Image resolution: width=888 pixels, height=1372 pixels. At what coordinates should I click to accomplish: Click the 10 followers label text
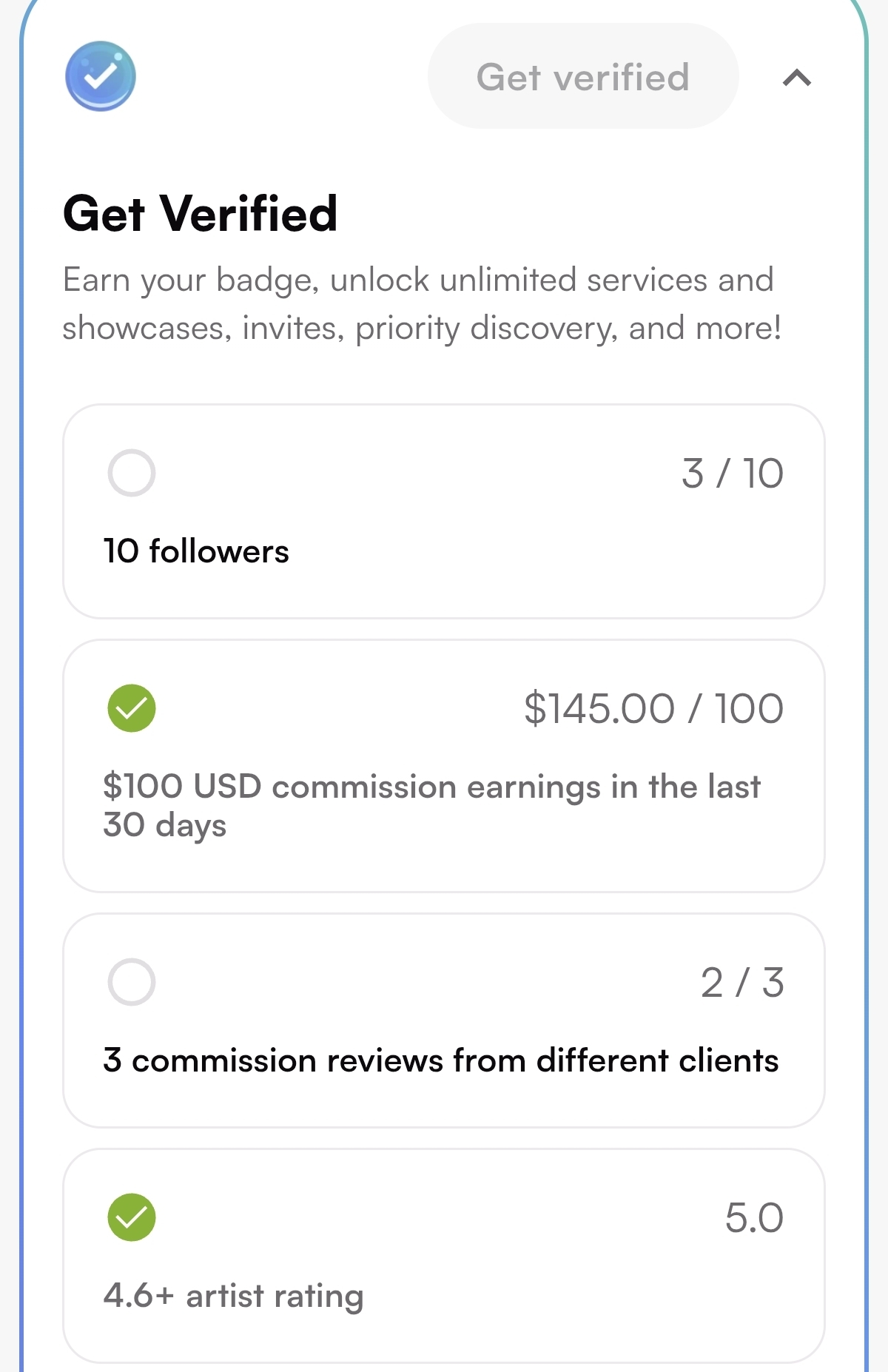[196, 551]
